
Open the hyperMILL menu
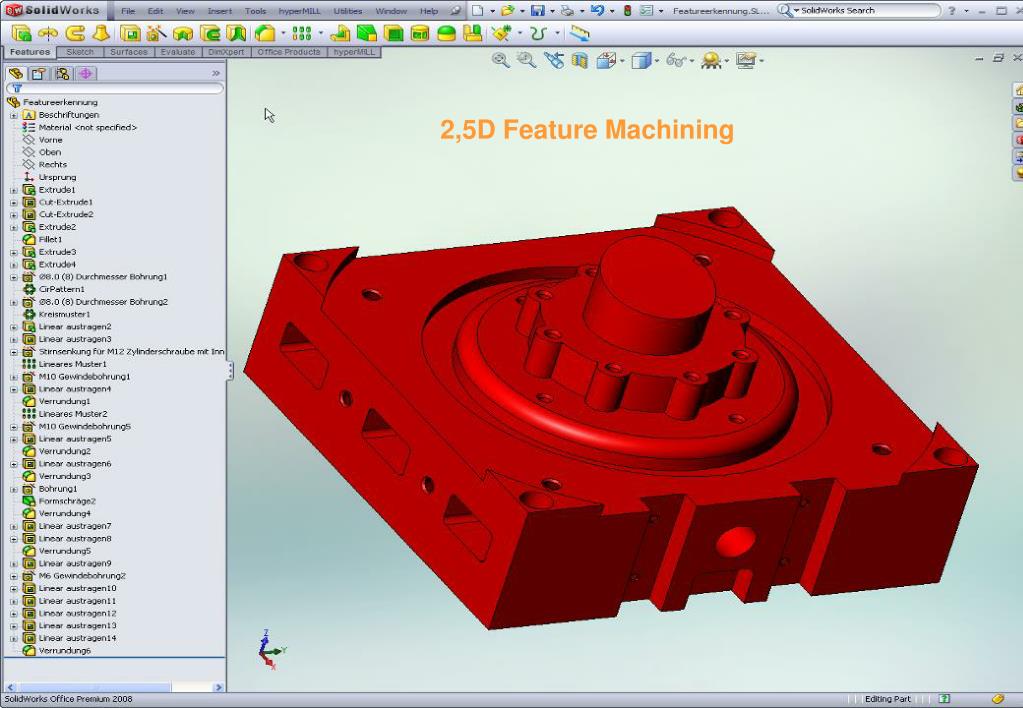(x=299, y=11)
